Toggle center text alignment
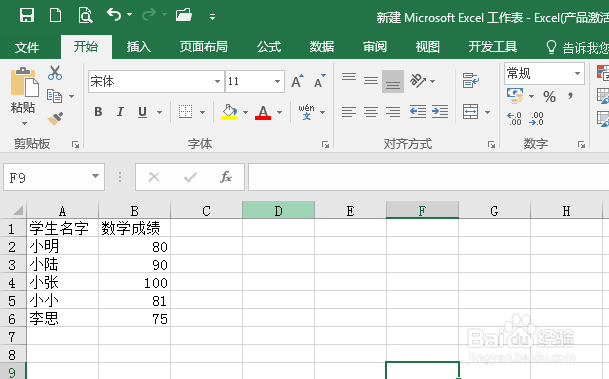The image size is (609, 379). pyautogui.click(x=371, y=112)
